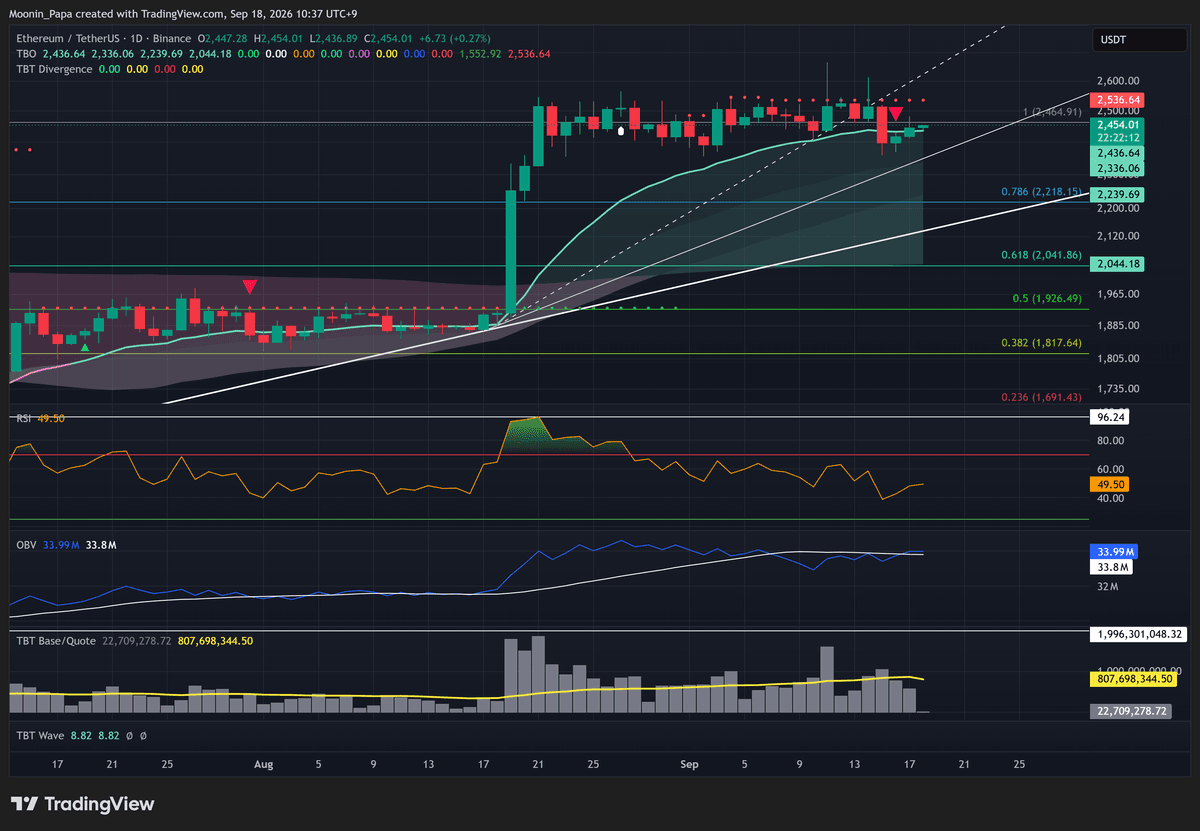
Task: Click the gray 22,709,278.72 scale tag
Action: [1133, 711]
